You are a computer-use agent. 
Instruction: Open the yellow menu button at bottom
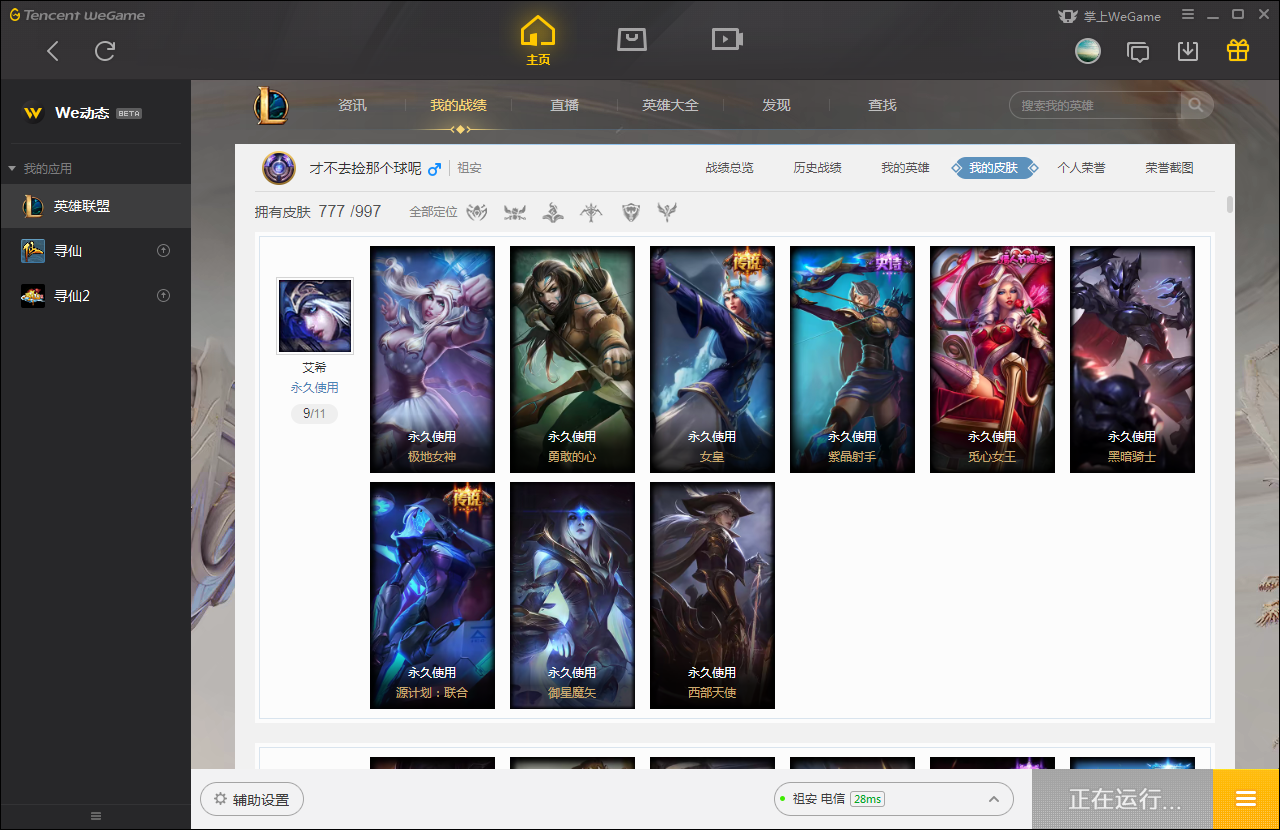(x=1246, y=800)
